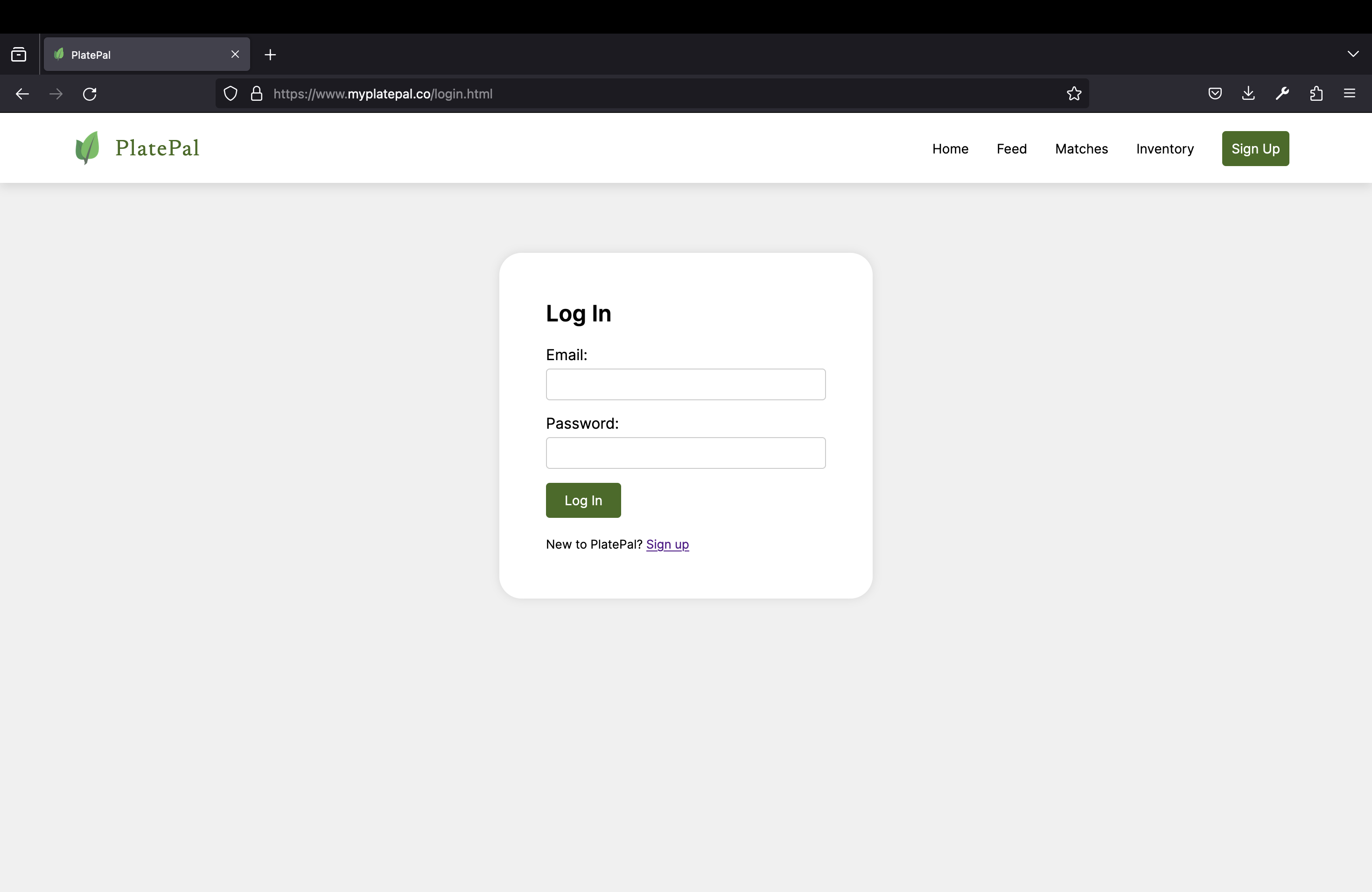Click the green Sign Up button

click(x=1255, y=149)
